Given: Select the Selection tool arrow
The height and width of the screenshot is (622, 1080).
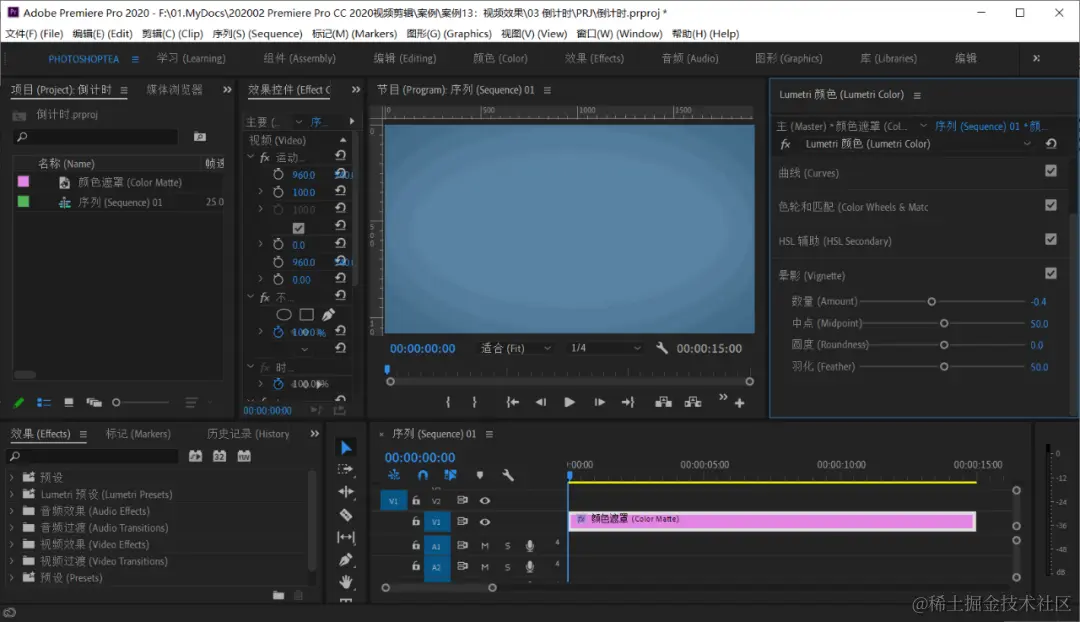Looking at the screenshot, I should tap(346, 448).
